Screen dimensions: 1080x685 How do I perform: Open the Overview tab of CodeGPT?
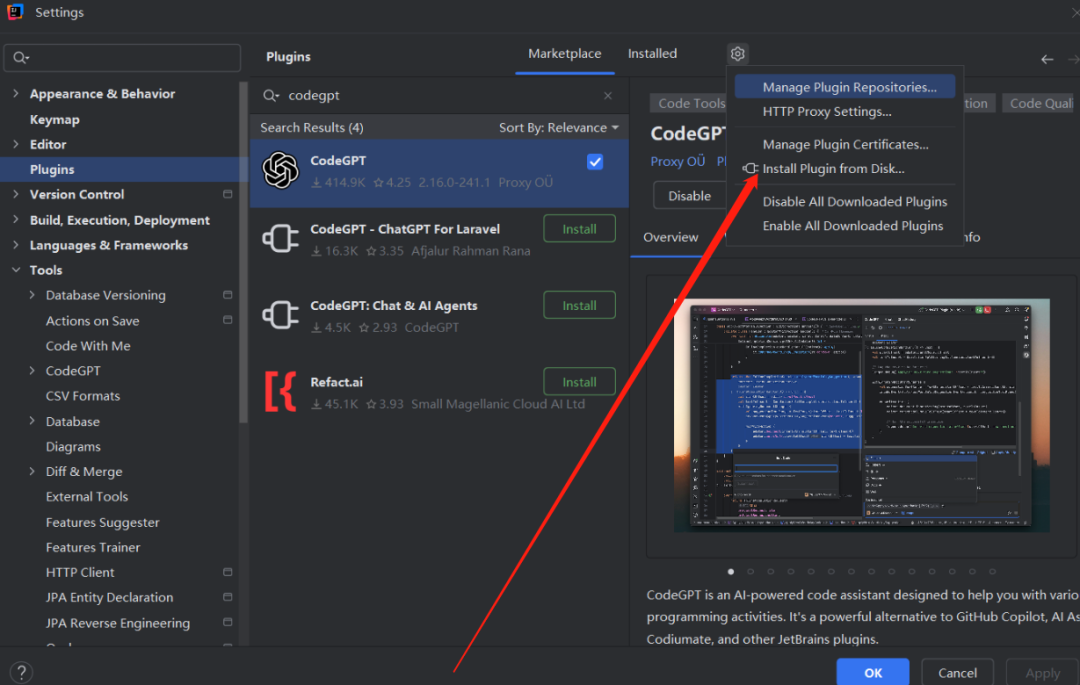670,237
